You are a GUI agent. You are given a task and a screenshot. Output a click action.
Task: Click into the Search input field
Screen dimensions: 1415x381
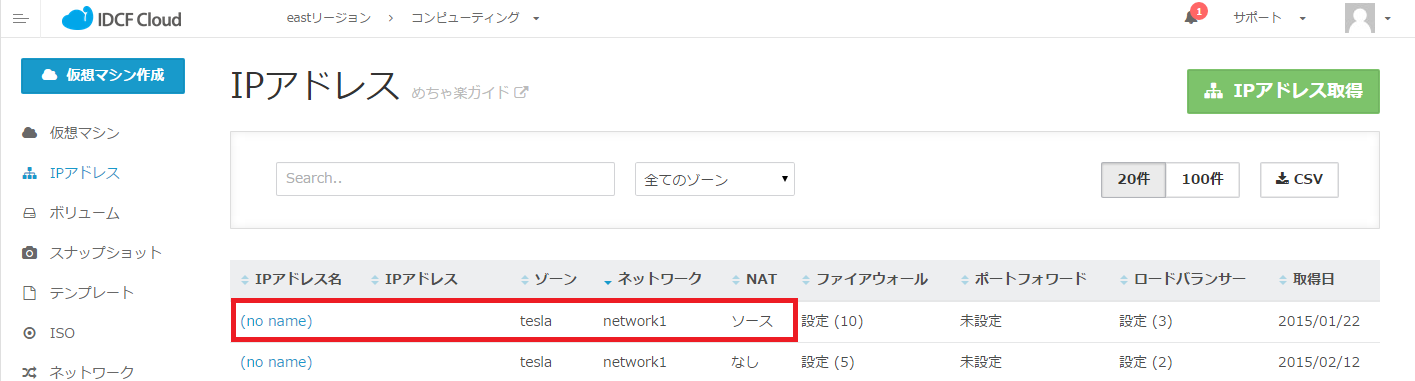445,179
